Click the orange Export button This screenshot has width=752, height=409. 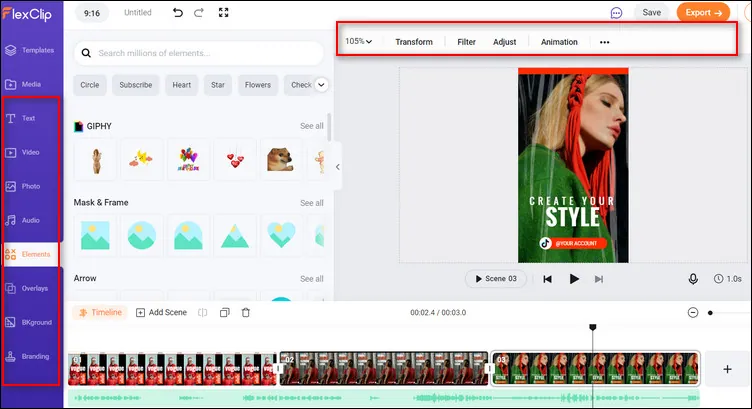pos(703,12)
